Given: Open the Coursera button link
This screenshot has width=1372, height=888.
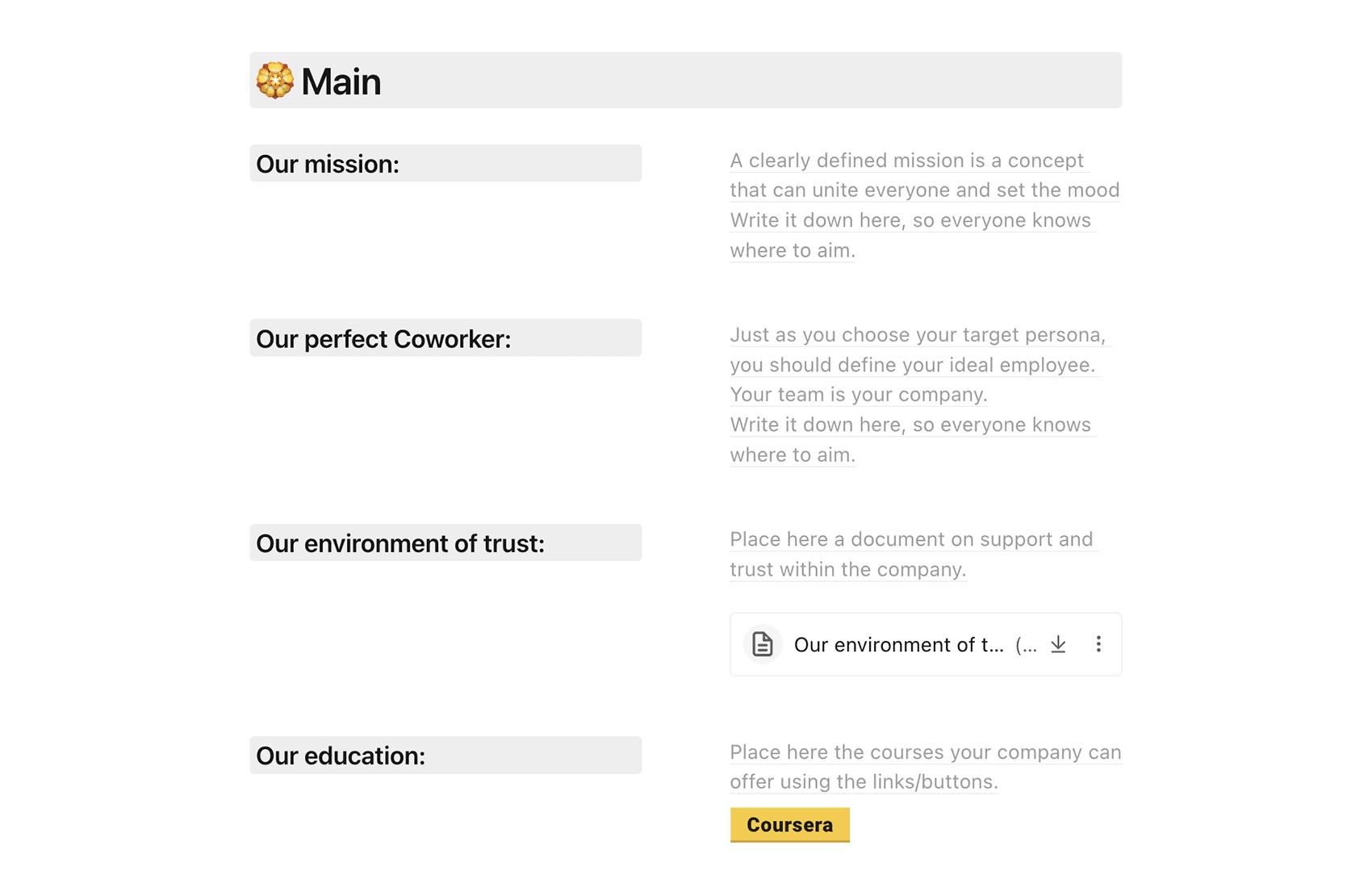Looking at the screenshot, I should click(x=789, y=824).
